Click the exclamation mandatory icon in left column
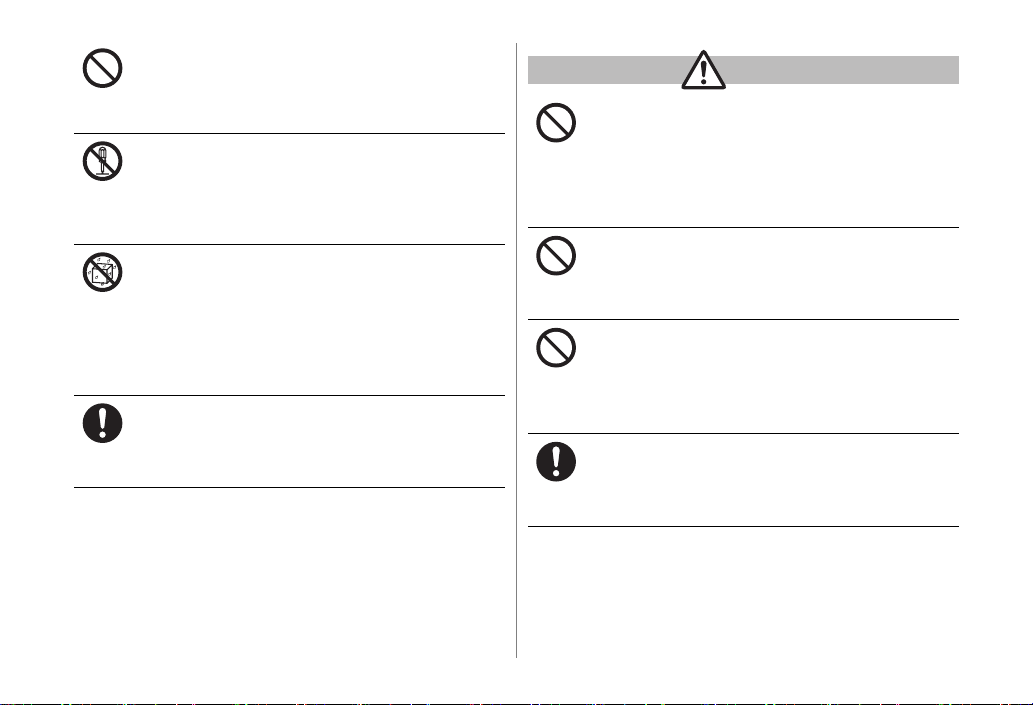The height and width of the screenshot is (705, 1033). click(x=102, y=423)
